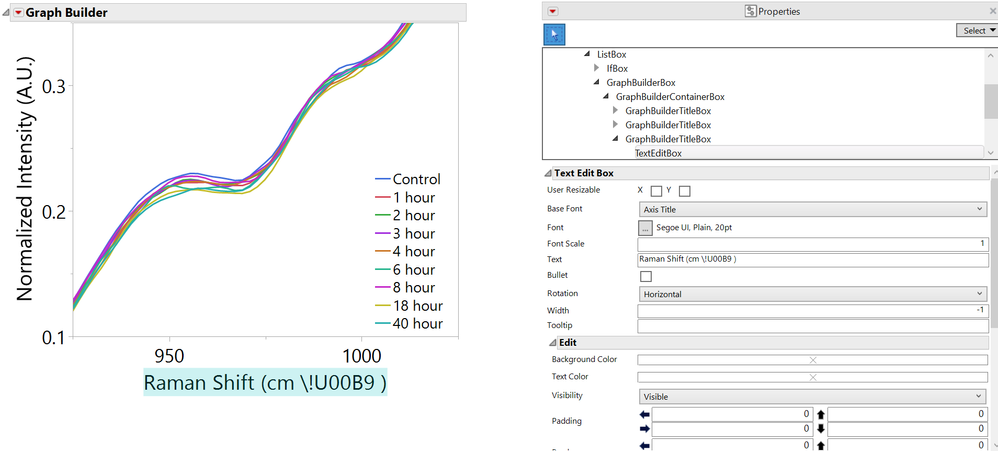Click the 2 hour legend entry
Image resolution: width=998 pixels, height=451 pixels.
tap(405, 216)
